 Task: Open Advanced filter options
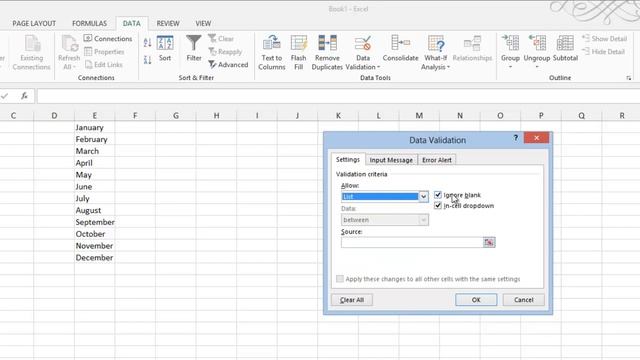click(228, 64)
